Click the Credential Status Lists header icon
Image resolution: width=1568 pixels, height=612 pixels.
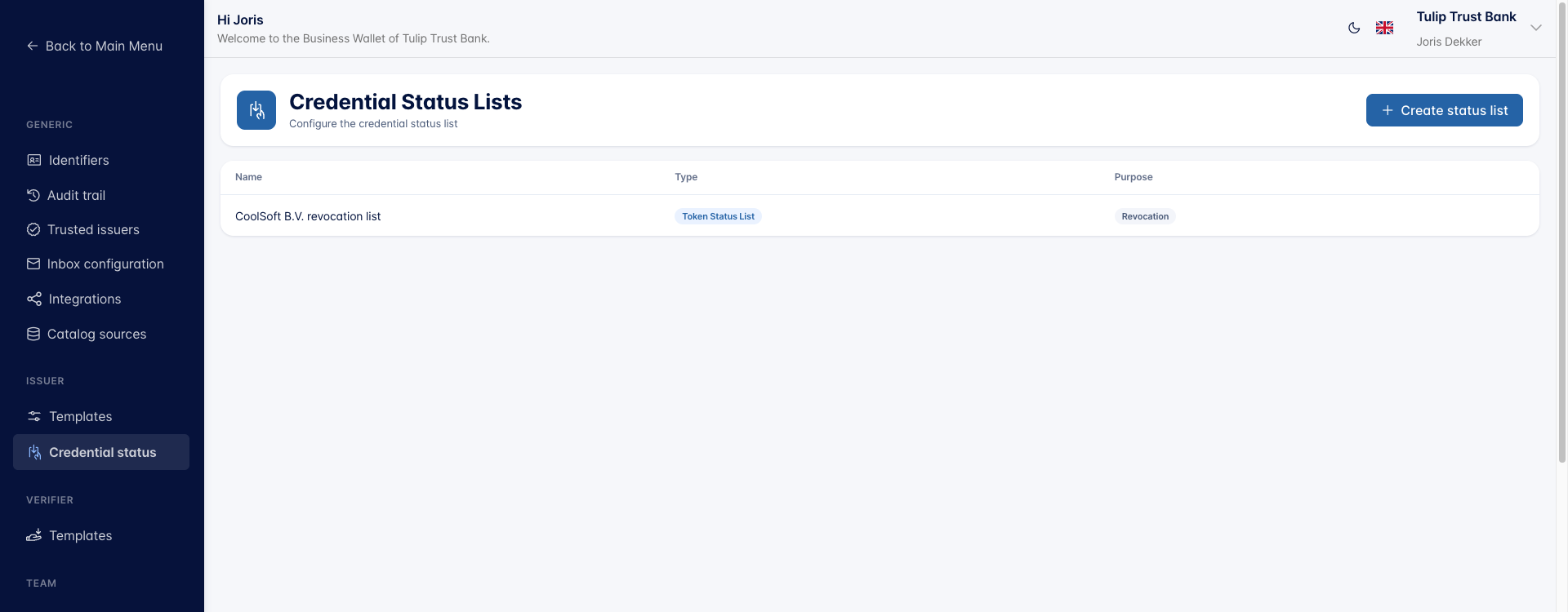pyautogui.click(x=256, y=110)
